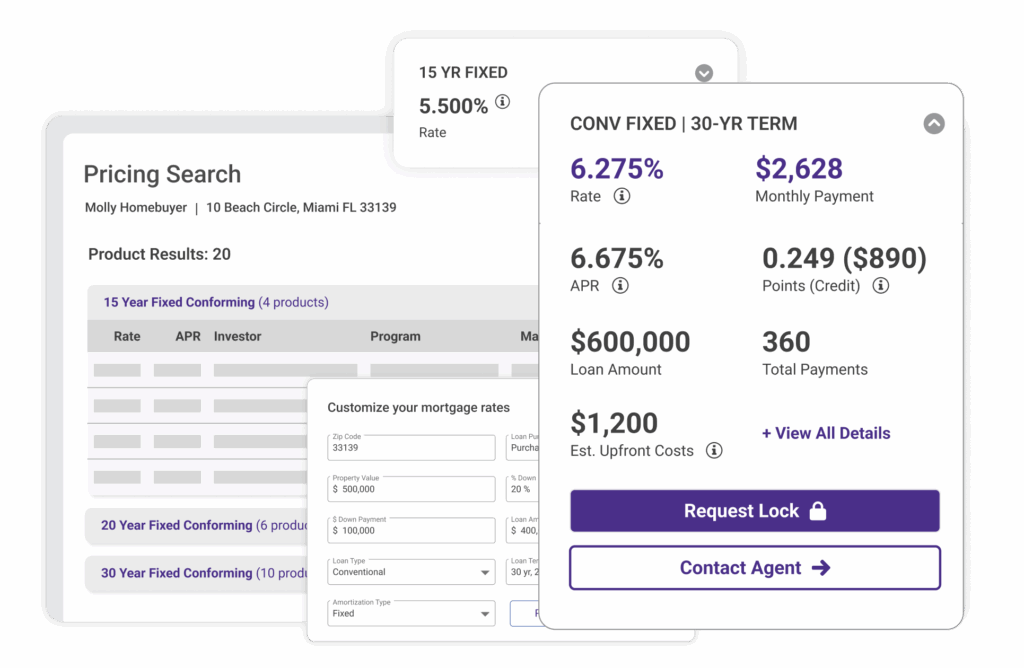
Task: Click the $2,628 Monthly Payment value
Action: (799, 169)
